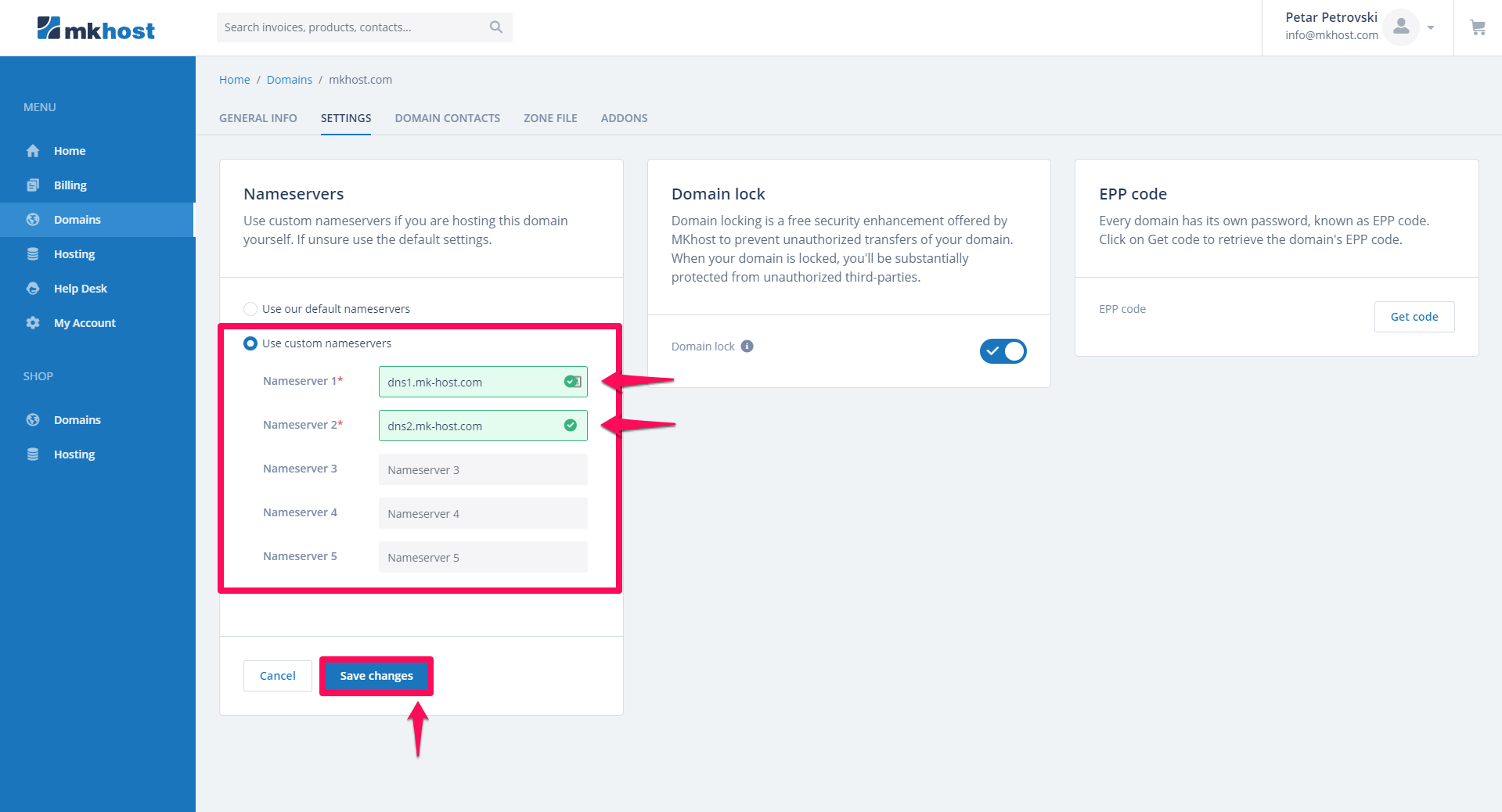Click the Home house icon in sidebar
Screen dimensions: 1502x812
pos(33,151)
